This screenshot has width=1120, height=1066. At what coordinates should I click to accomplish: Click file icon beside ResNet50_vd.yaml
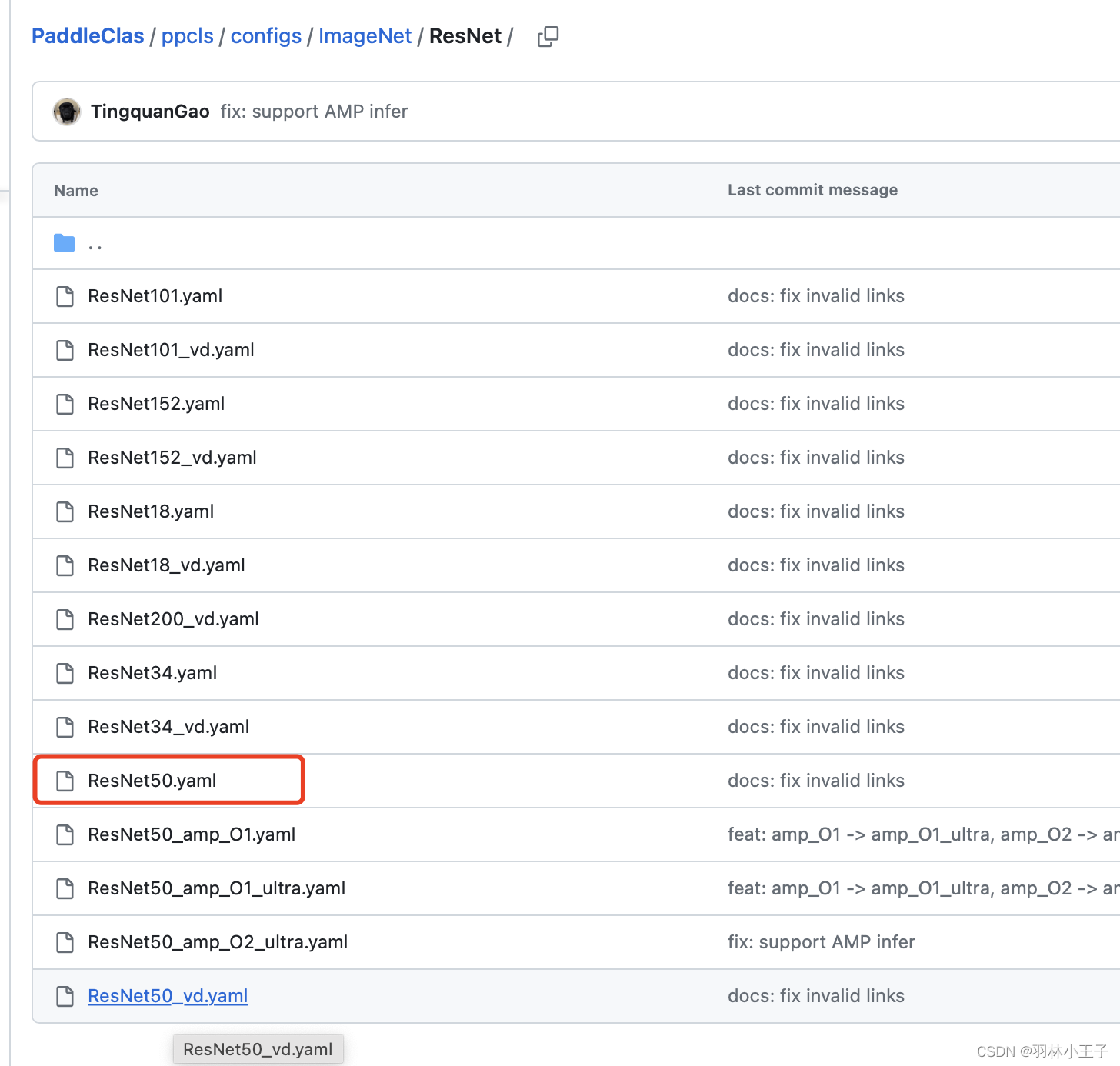(x=65, y=996)
